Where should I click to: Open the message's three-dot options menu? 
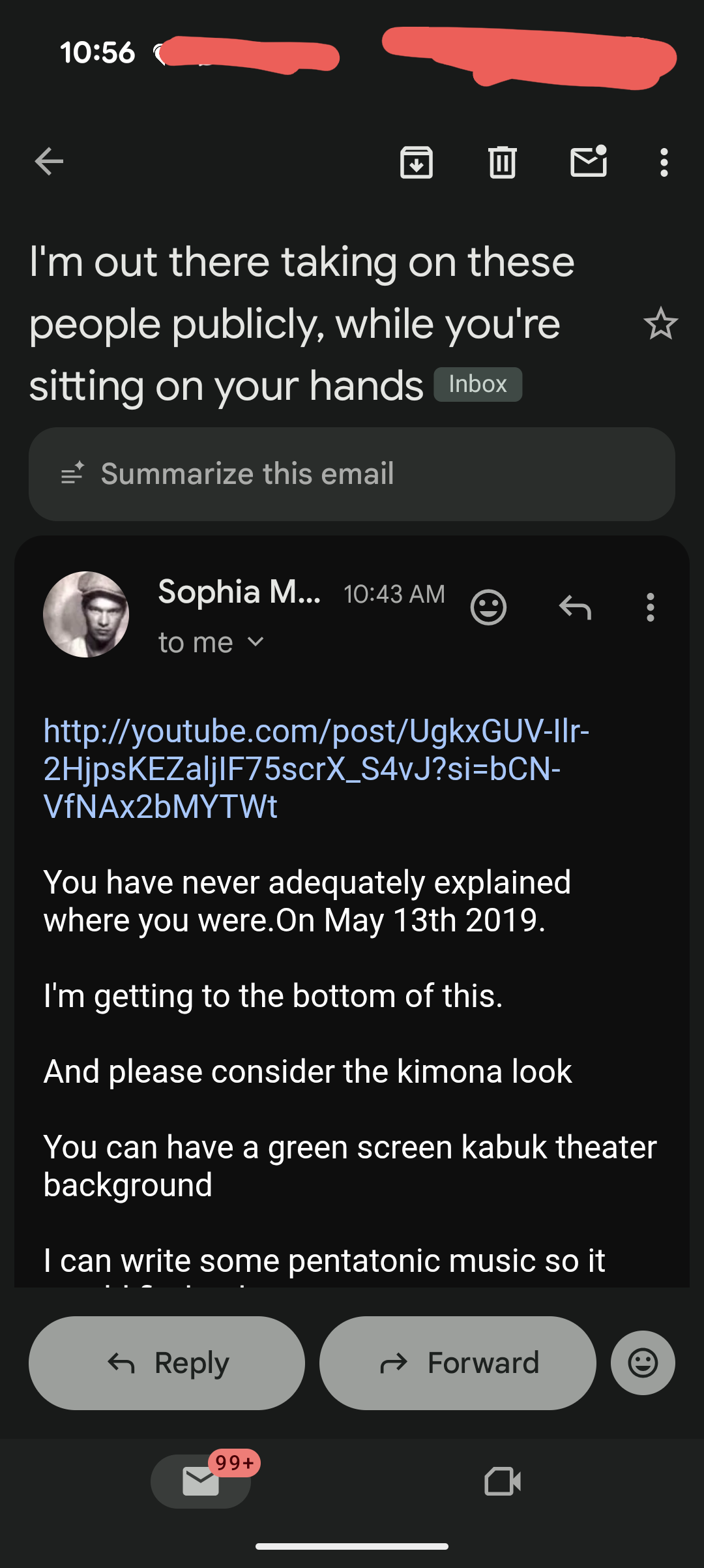pos(650,608)
